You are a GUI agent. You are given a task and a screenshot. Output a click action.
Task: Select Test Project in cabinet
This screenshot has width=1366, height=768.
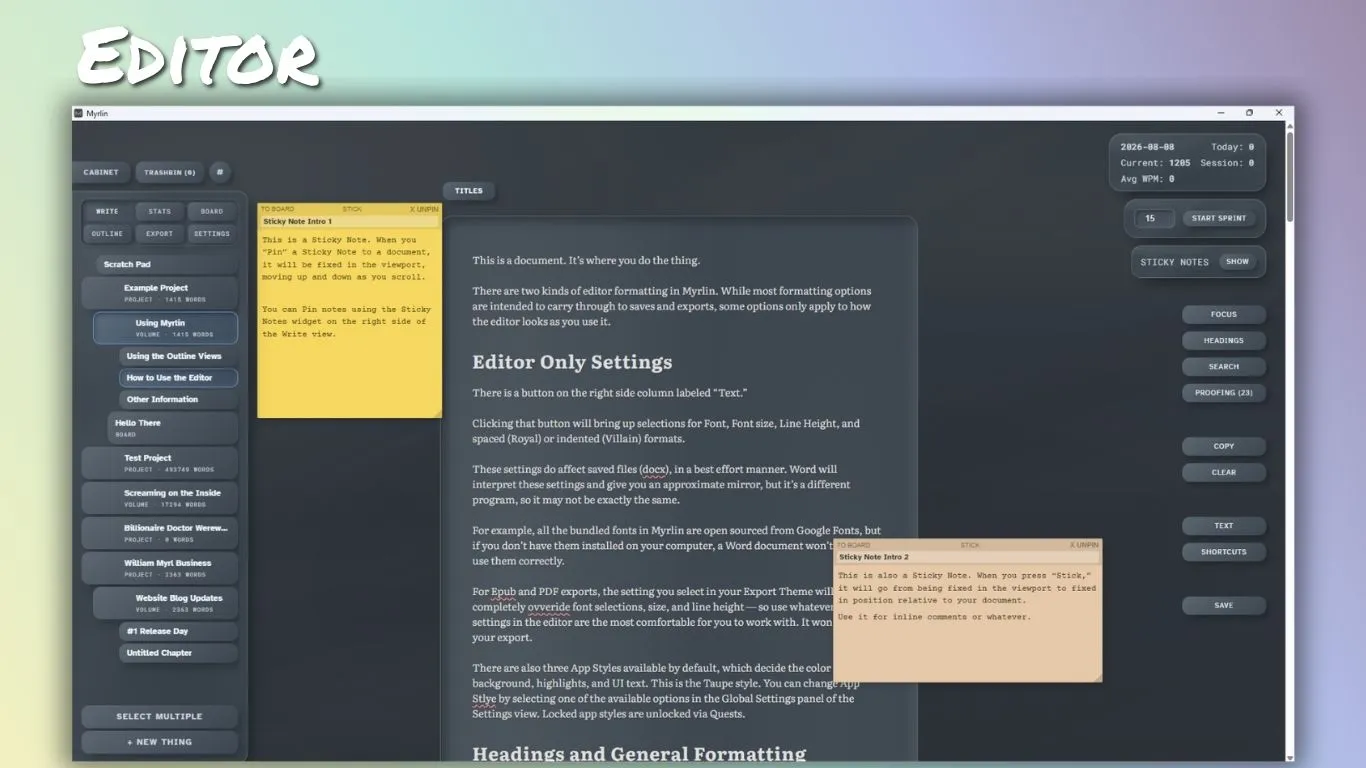click(160, 463)
